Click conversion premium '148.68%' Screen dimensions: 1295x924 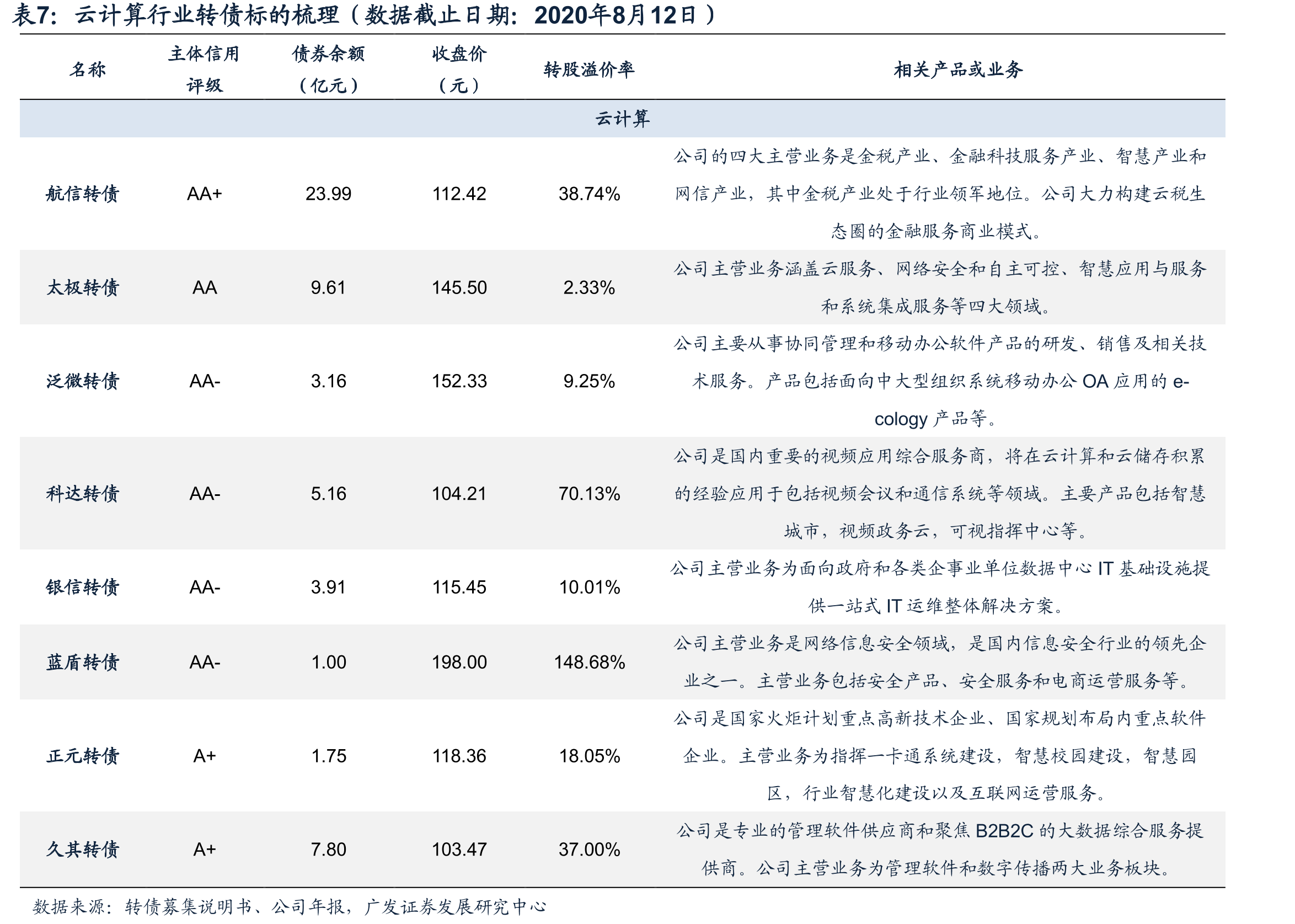[x=589, y=663]
